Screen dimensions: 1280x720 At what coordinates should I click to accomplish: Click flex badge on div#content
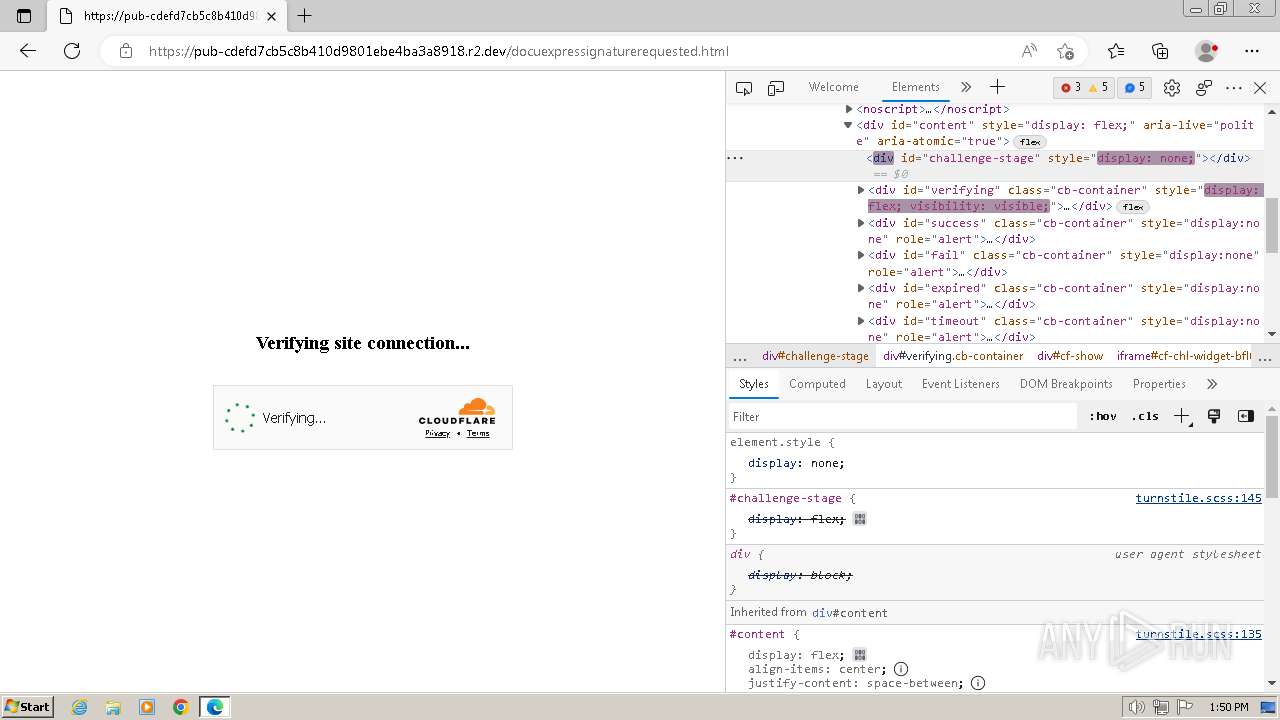(1031, 142)
